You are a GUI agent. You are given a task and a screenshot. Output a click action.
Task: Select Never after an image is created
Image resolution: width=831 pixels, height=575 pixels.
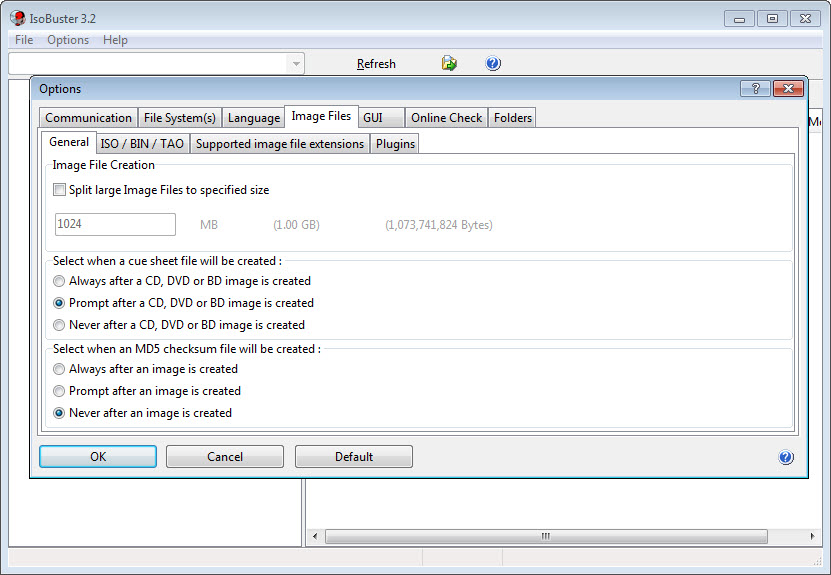[x=59, y=413]
